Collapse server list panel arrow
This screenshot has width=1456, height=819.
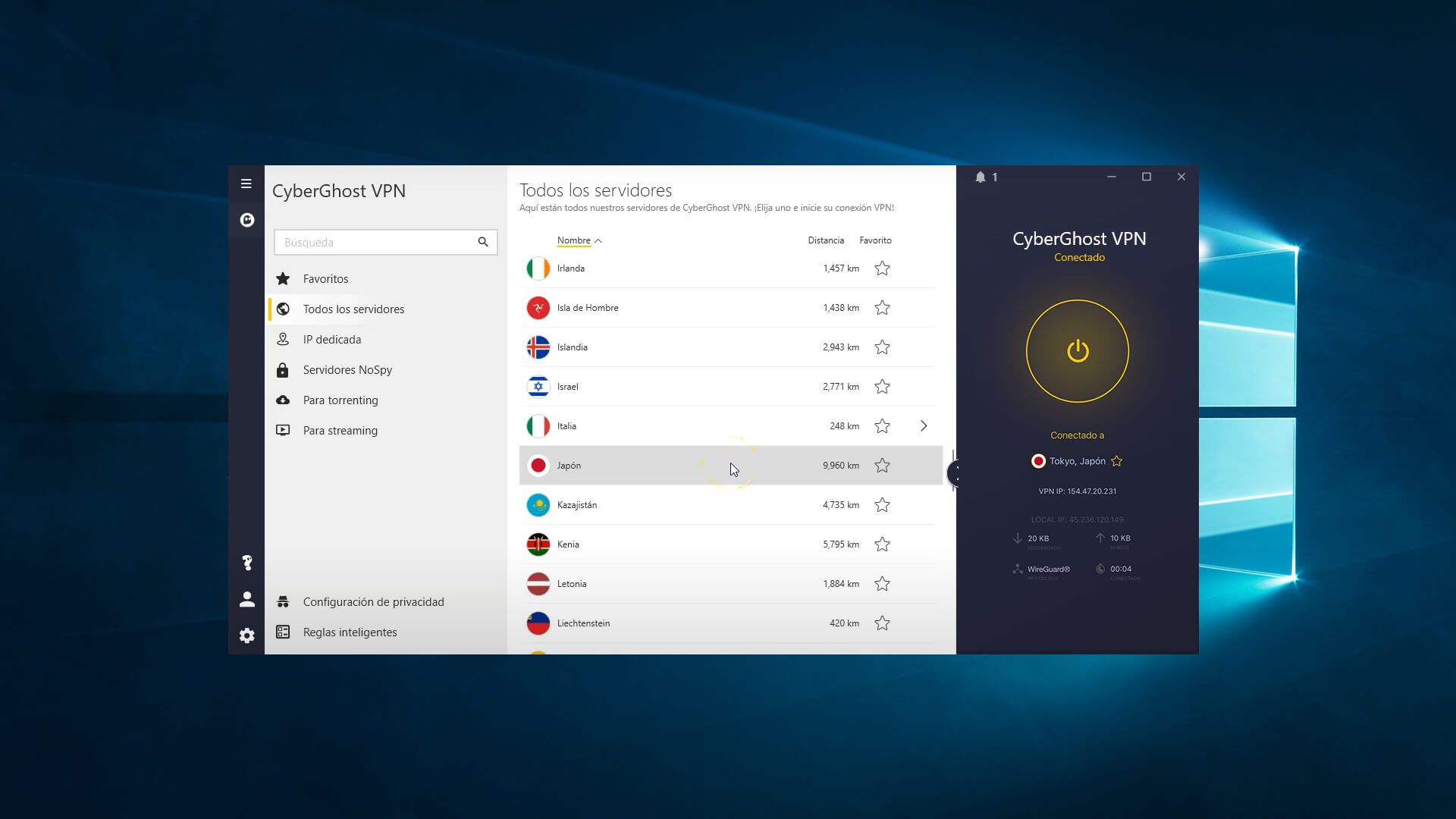(x=954, y=473)
